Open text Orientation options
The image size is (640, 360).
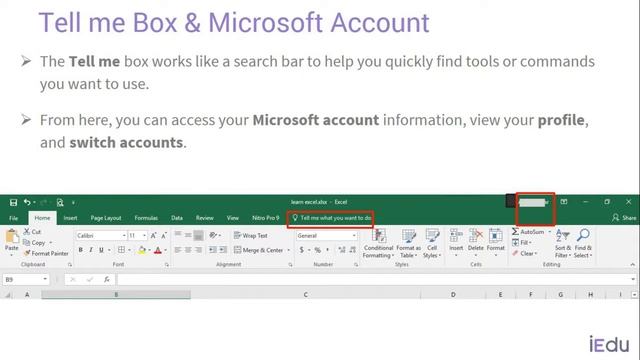point(214,235)
